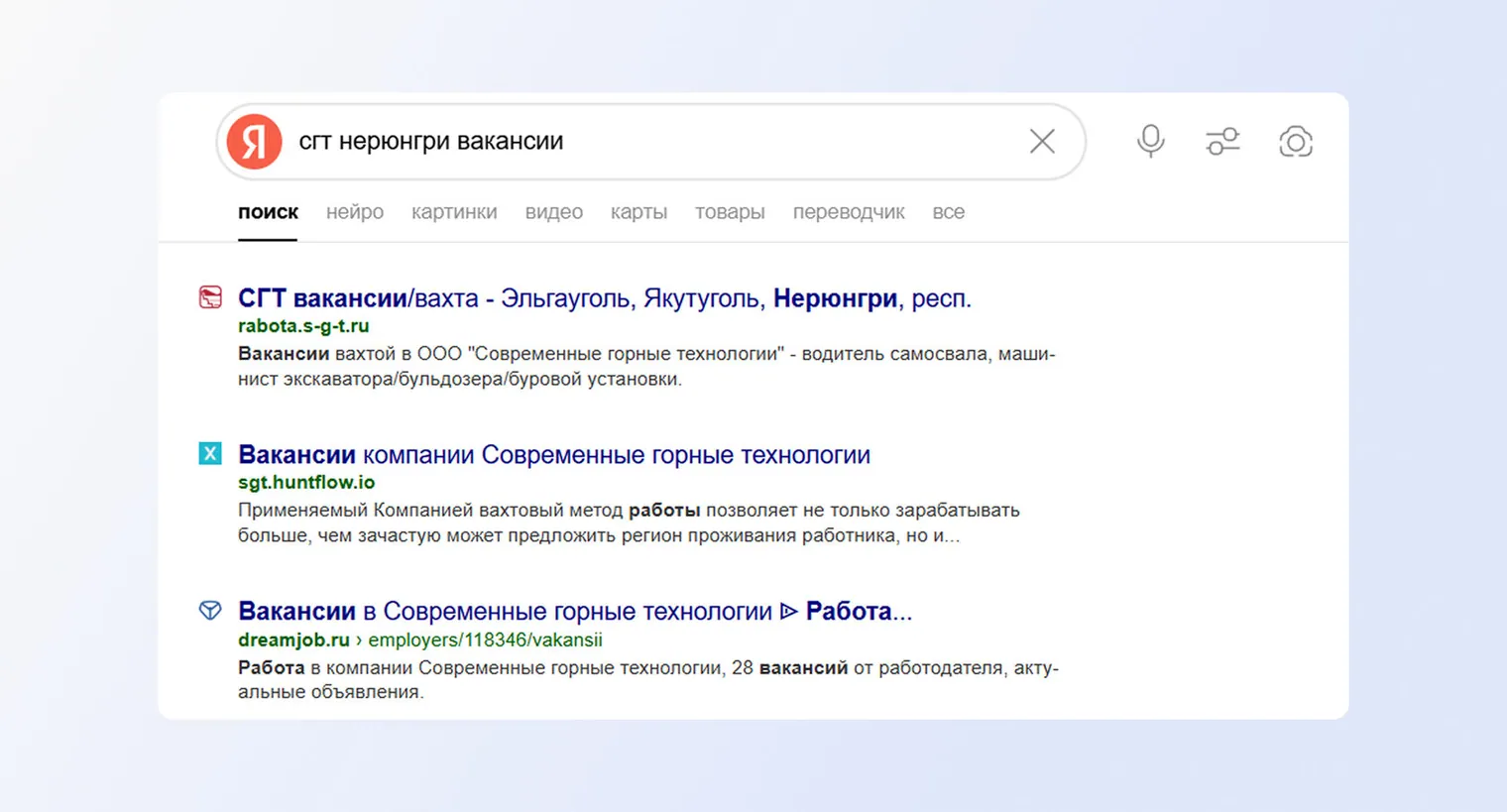Image resolution: width=1507 pixels, height=812 pixels.
Task: Switch to the нейро tab
Action: 355,212
